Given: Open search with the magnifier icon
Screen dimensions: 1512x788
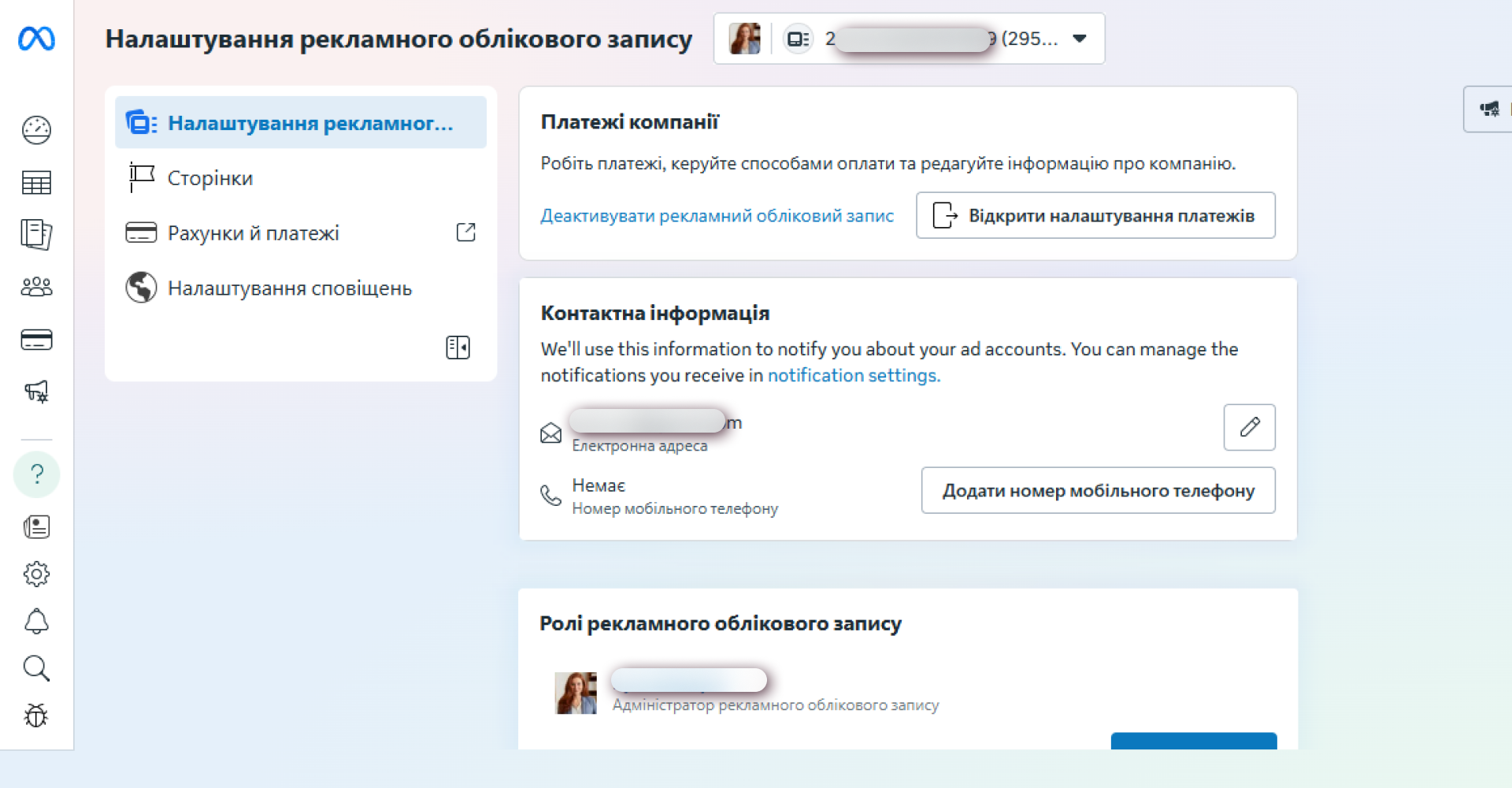Looking at the screenshot, I should tap(37, 668).
